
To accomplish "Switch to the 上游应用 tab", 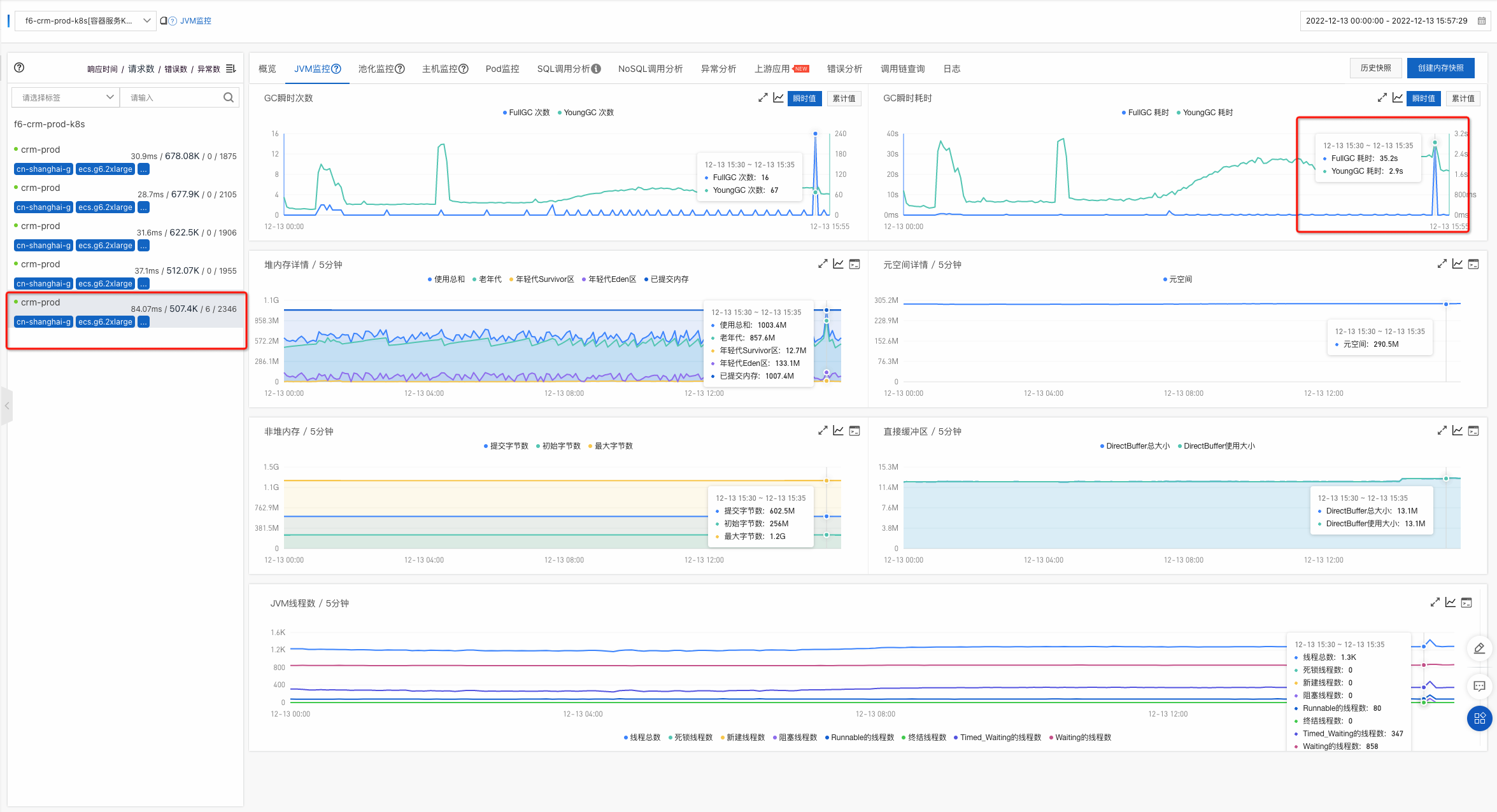I will click(x=781, y=69).
